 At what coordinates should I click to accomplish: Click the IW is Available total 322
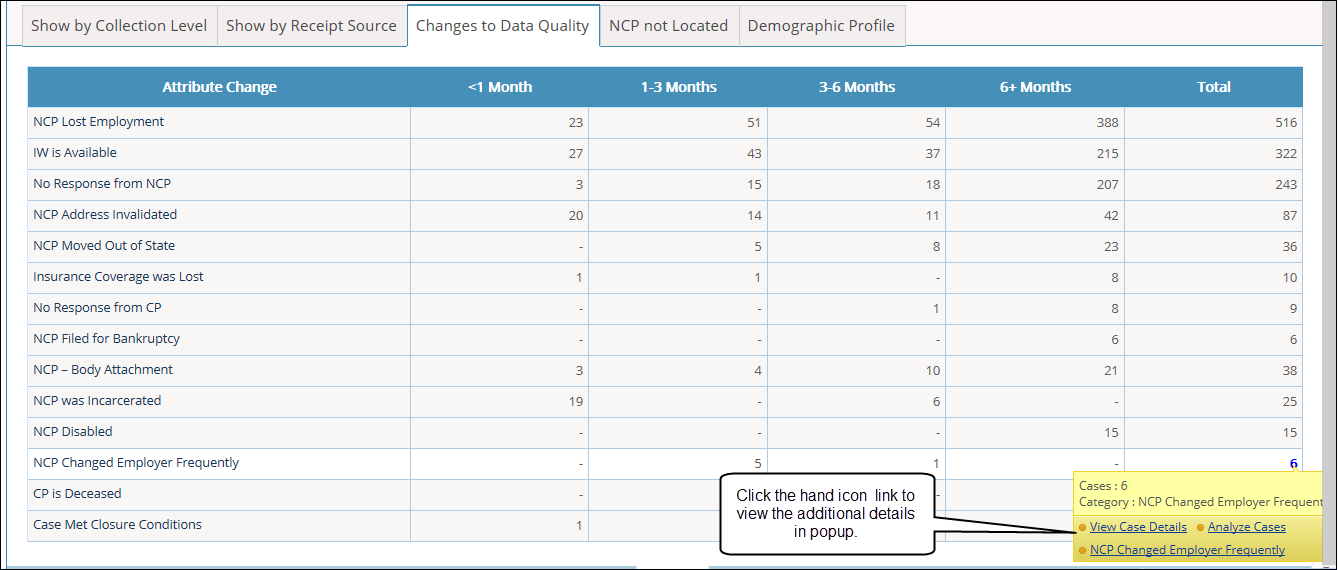click(1286, 154)
